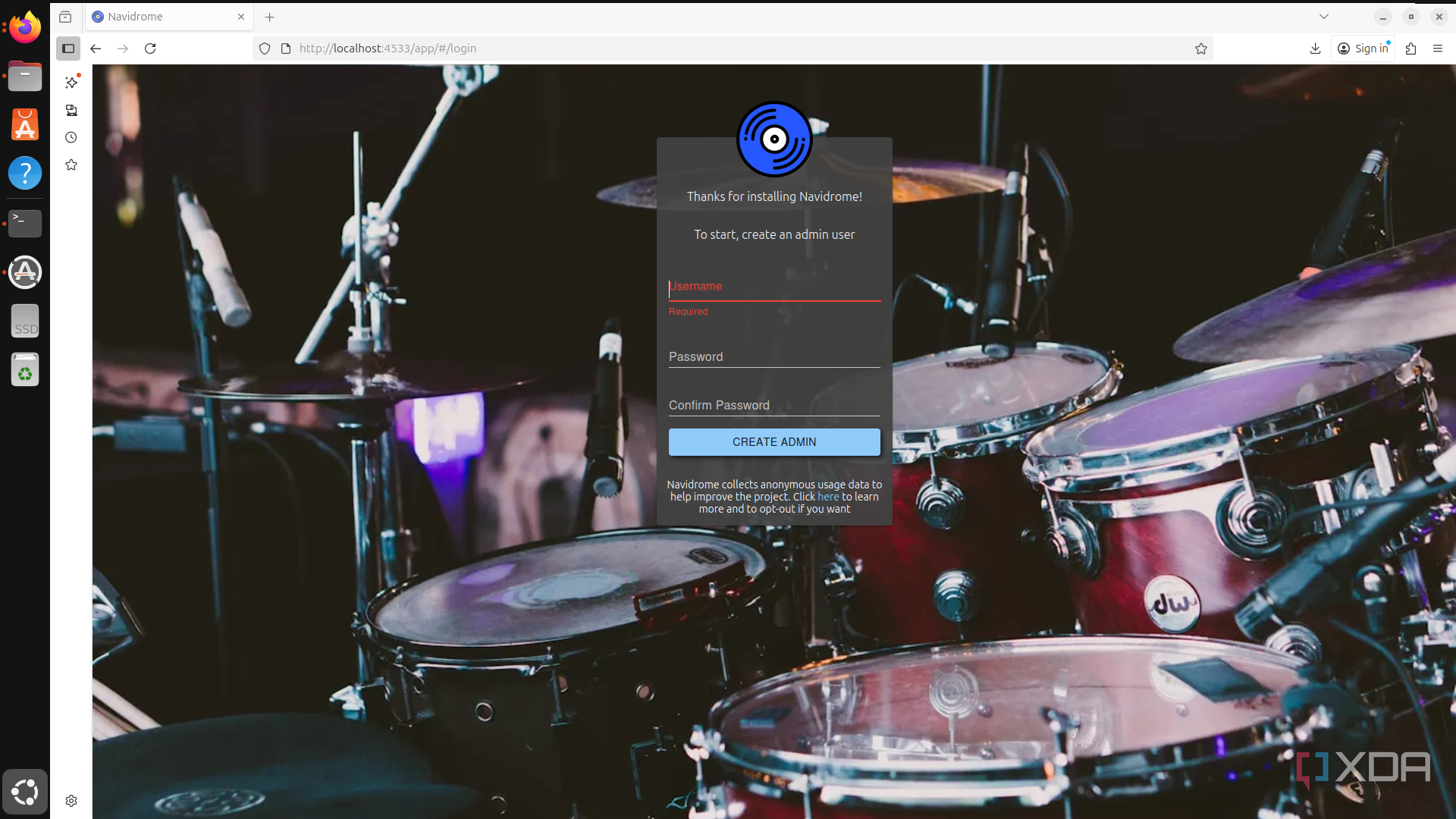The height and width of the screenshot is (819, 1456).
Task: Launch Firefox from the dock
Action: [25, 28]
